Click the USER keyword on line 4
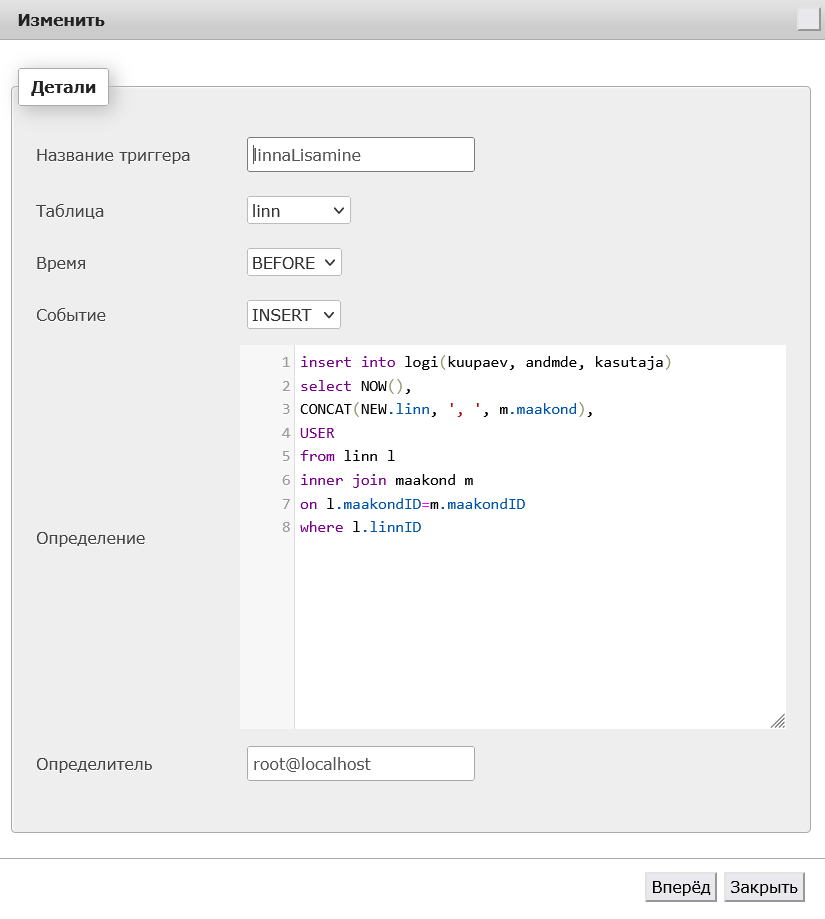 click(317, 433)
